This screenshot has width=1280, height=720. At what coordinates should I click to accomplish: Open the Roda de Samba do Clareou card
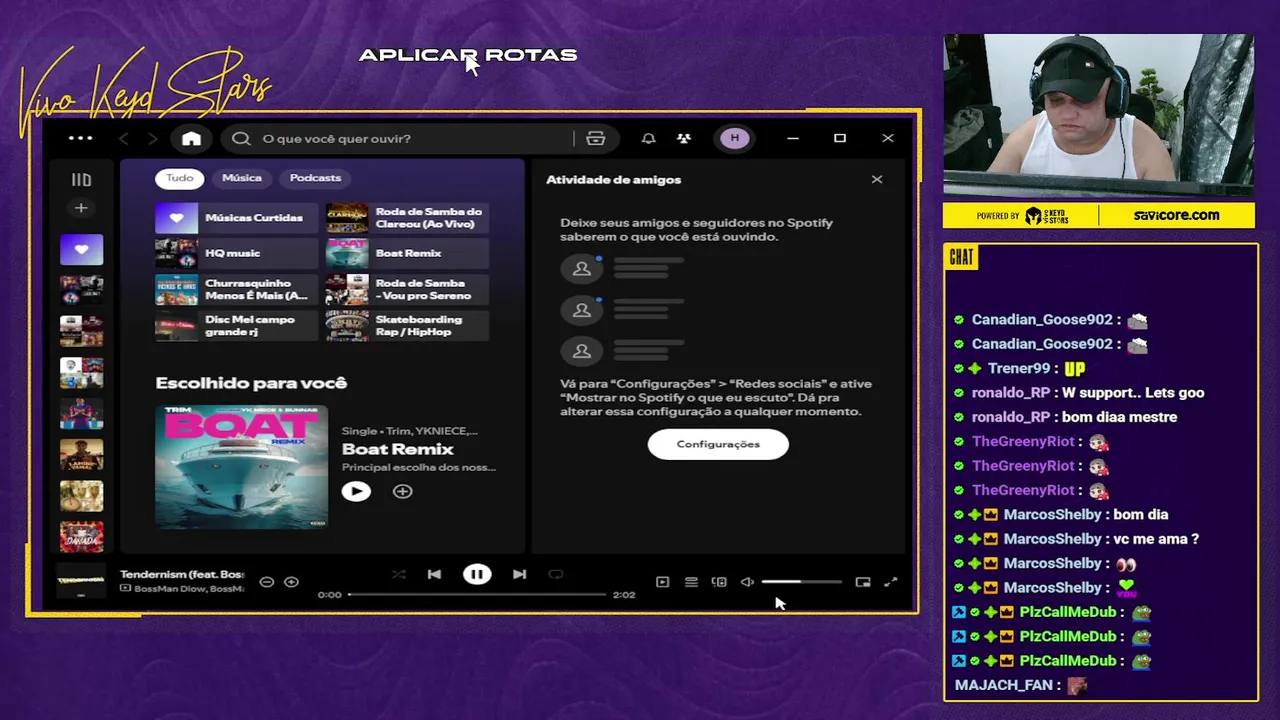point(408,218)
